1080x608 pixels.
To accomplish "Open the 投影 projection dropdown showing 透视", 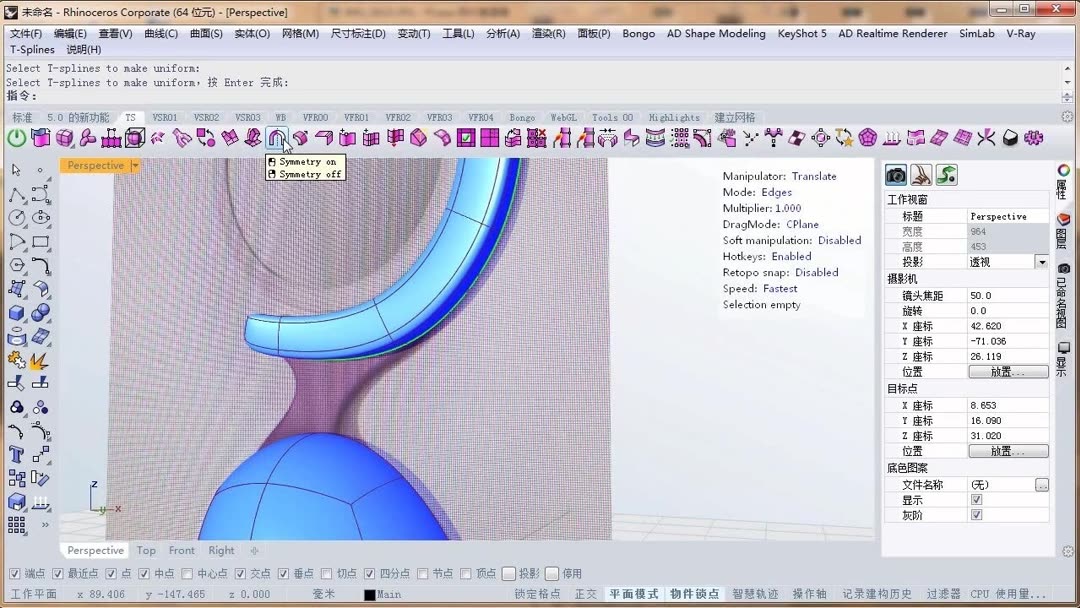I will click(x=1041, y=263).
